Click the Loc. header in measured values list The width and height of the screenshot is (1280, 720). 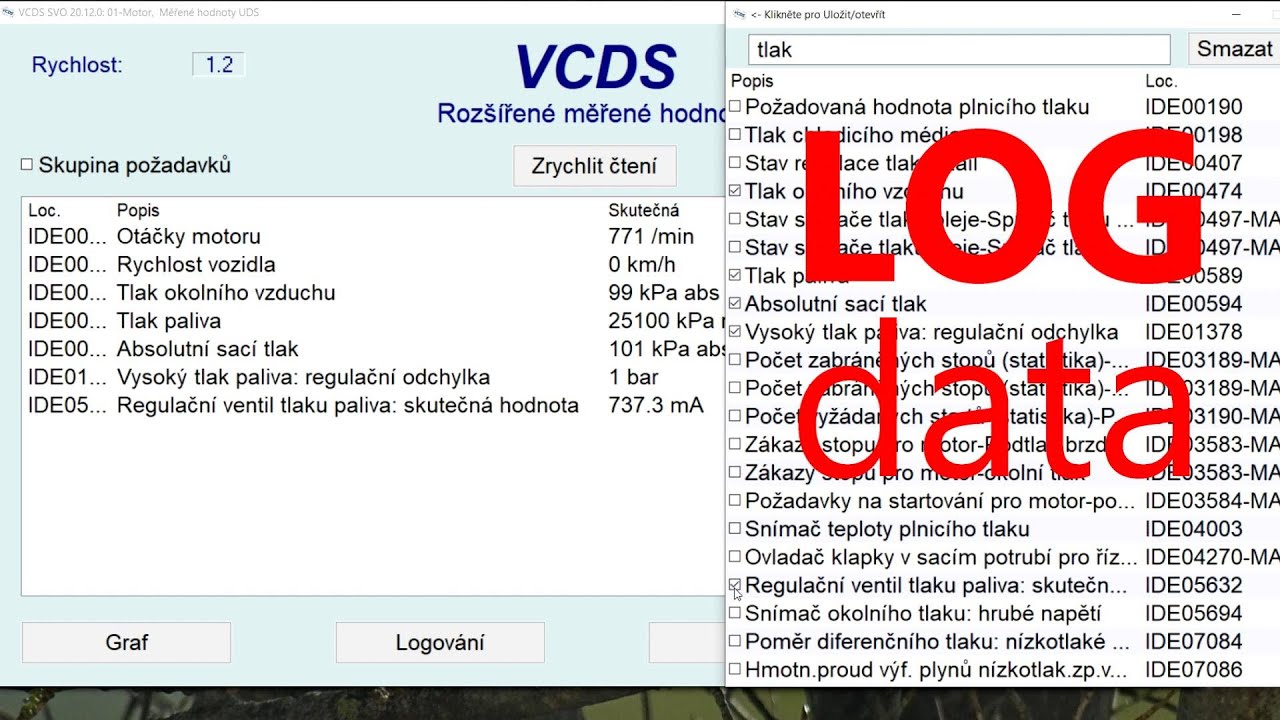click(45, 210)
